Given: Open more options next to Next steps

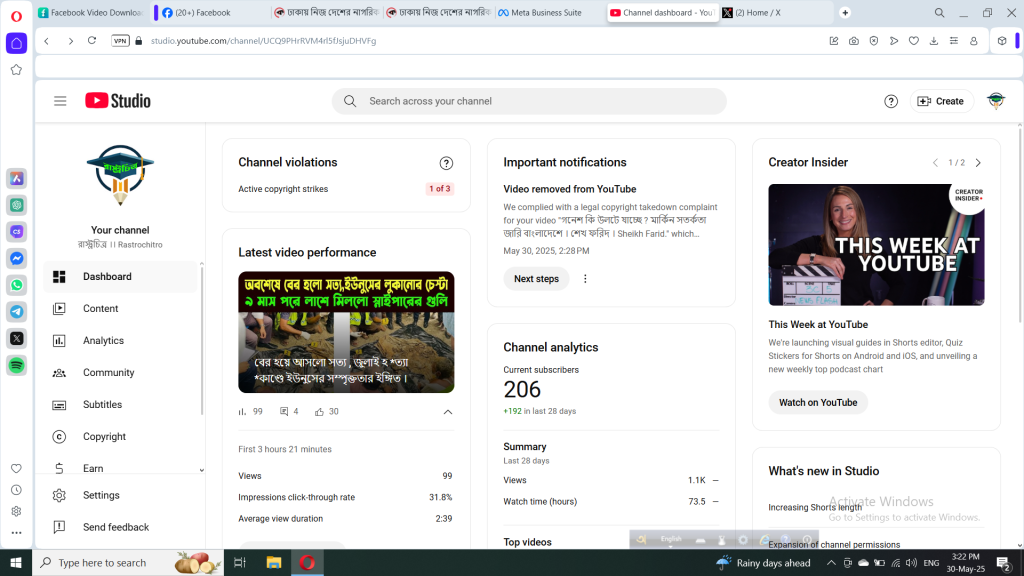Looking at the screenshot, I should 585,279.
